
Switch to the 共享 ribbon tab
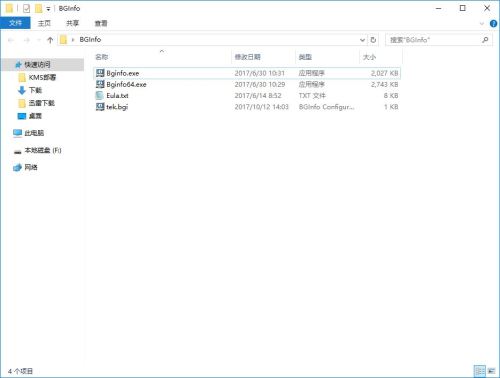click(x=72, y=23)
